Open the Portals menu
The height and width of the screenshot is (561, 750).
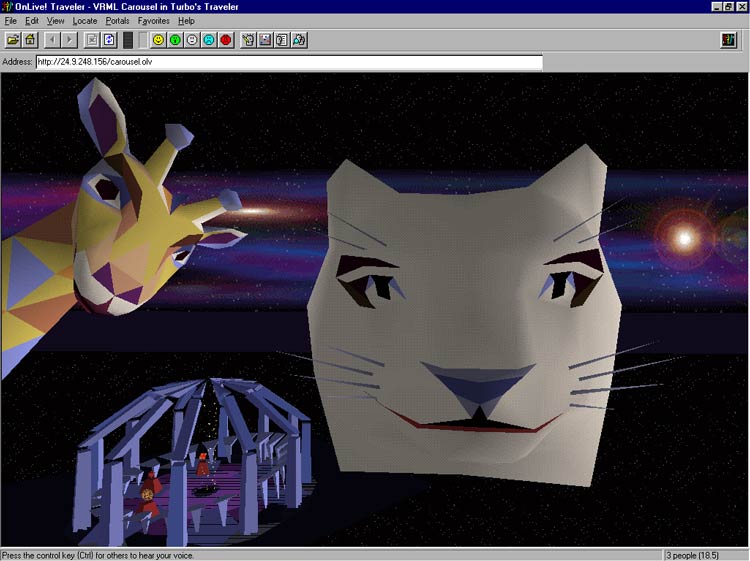click(117, 21)
